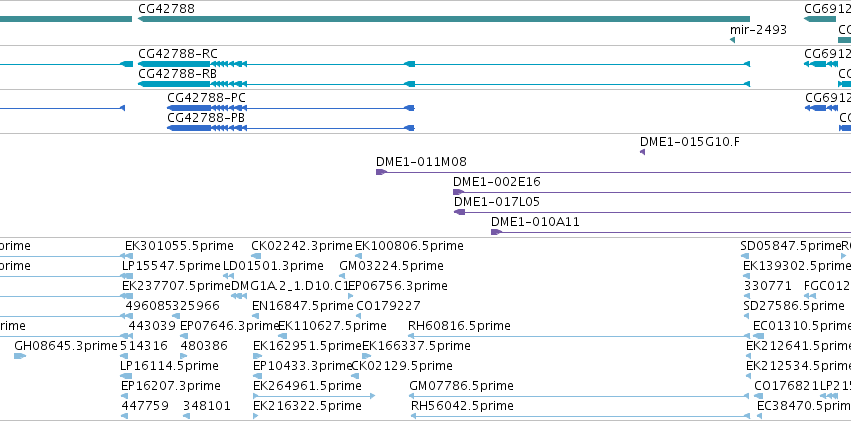Click the EK212534.5prime EST label
This screenshot has width=851, height=421.
click(798, 366)
